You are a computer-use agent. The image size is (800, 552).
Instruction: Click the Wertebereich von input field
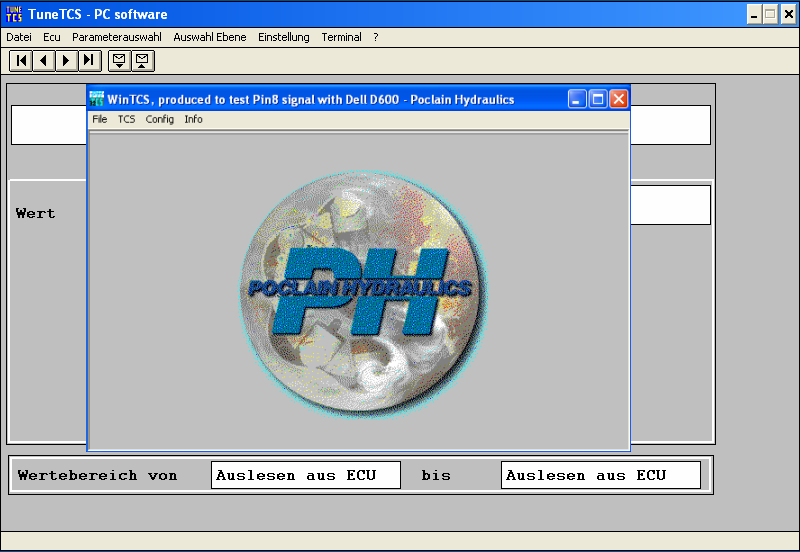tap(306, 475)
